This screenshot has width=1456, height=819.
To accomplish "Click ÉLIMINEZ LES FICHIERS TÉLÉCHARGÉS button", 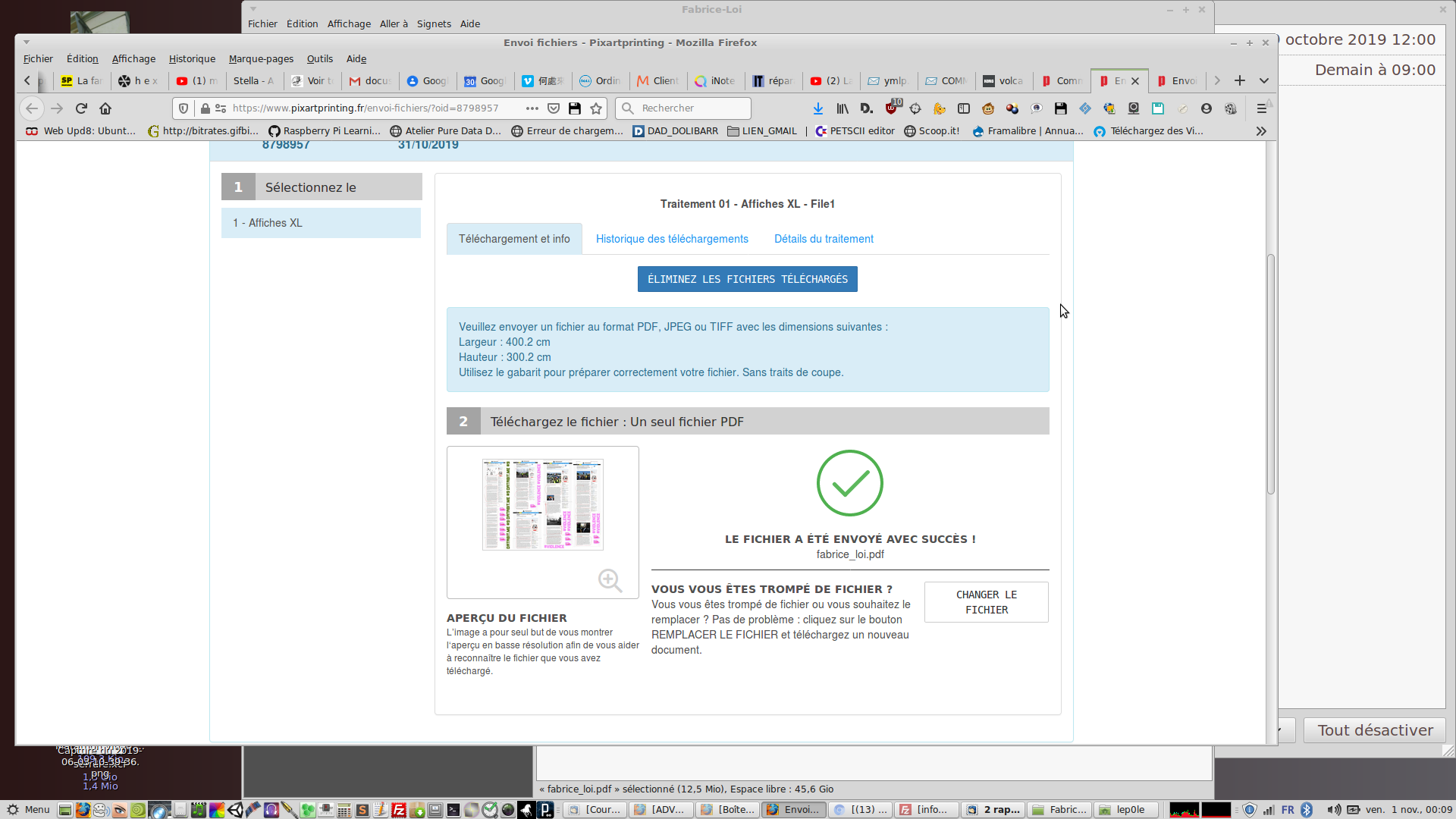I will pos(747,279).
